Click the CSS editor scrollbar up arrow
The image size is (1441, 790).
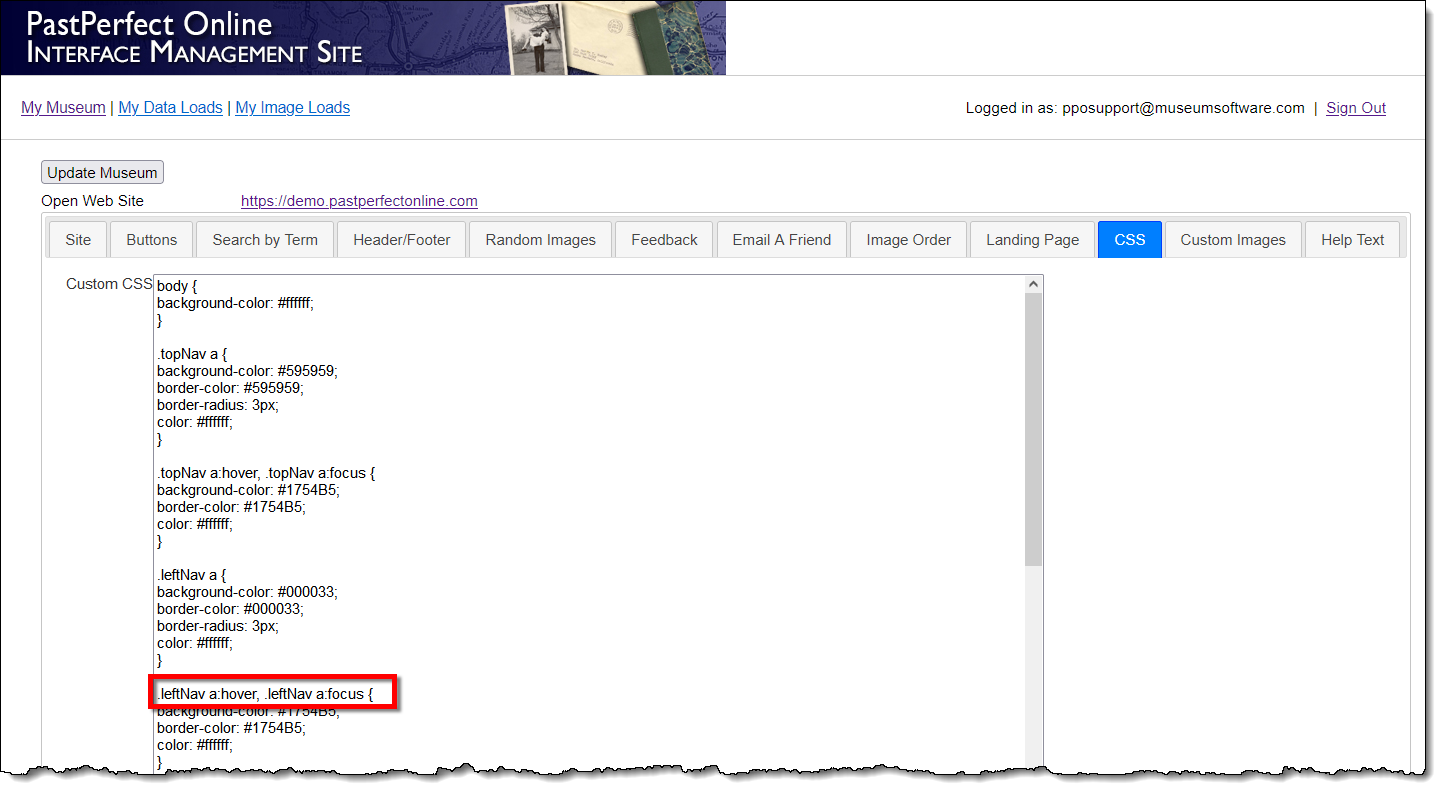1035,283
